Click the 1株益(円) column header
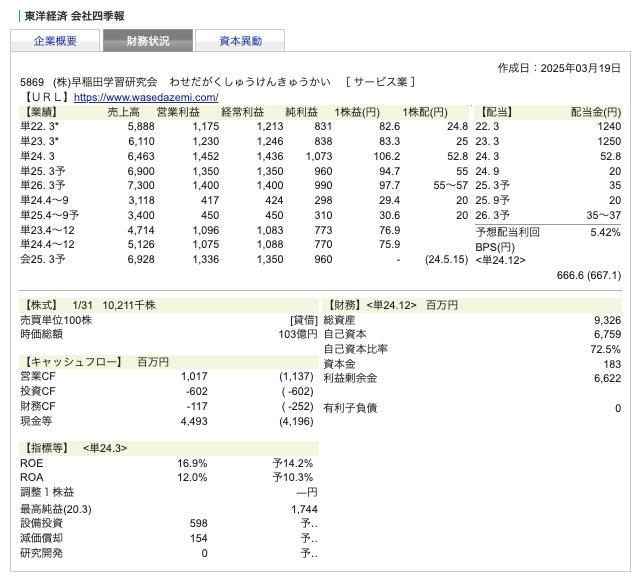The width and height of the screenshot is (638, 579). point(357,112)
